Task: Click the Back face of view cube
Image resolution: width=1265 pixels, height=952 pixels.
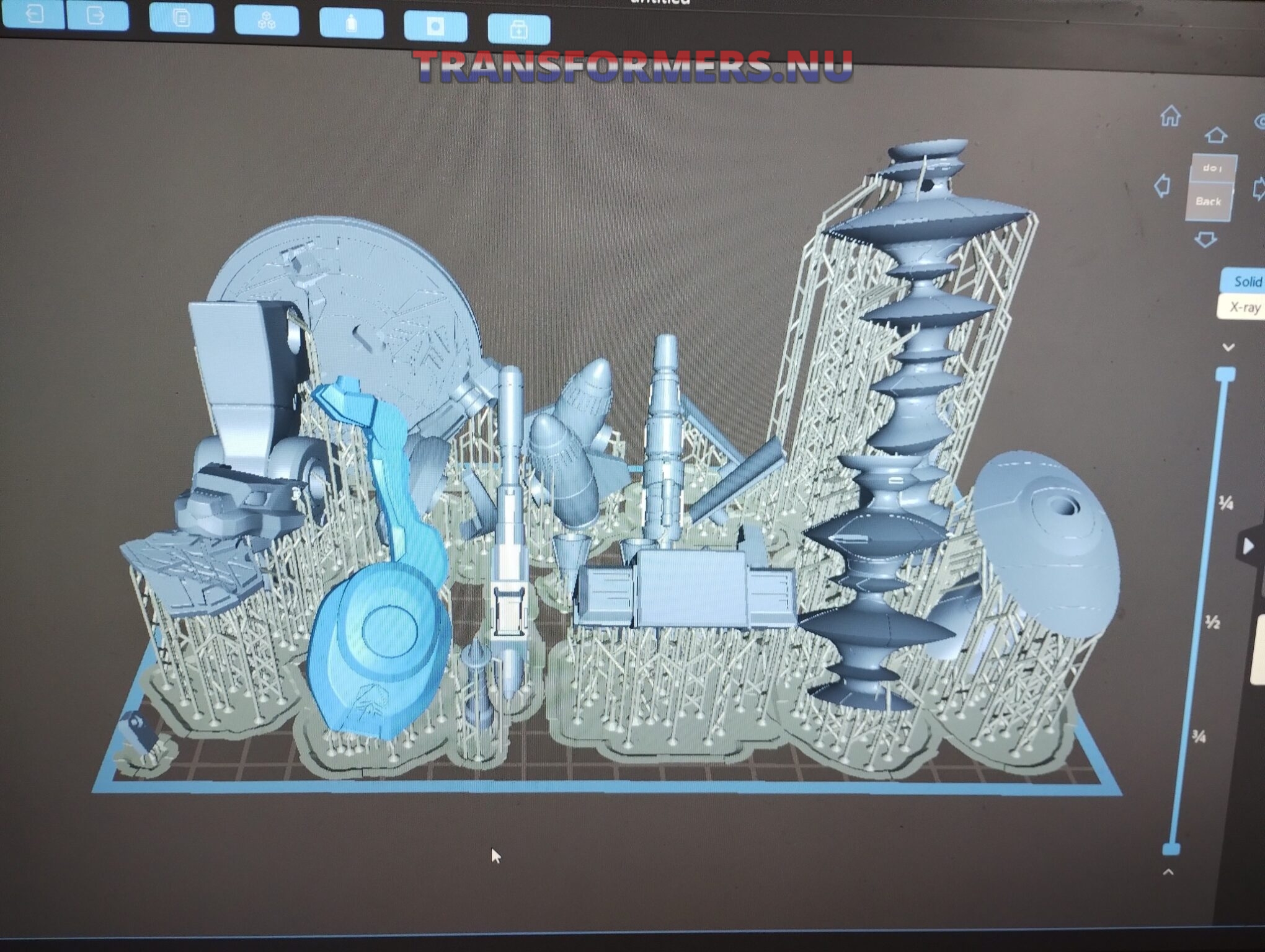Action: point(1208,201)
